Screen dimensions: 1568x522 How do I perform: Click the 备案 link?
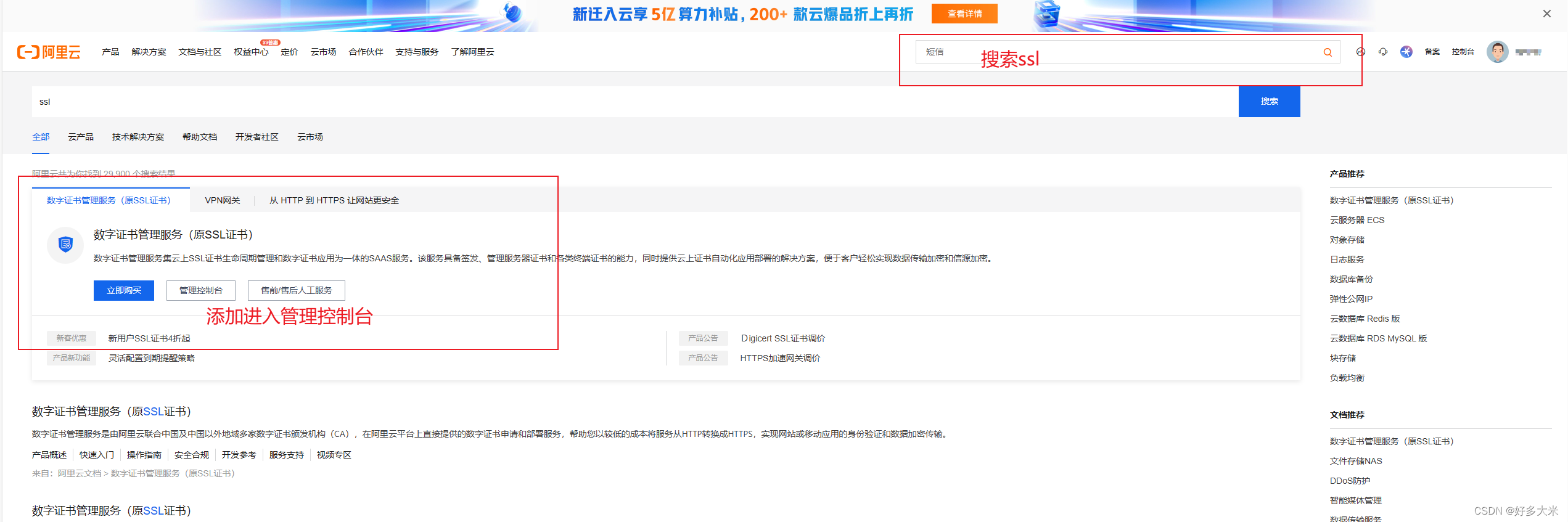pos(1432,52)
